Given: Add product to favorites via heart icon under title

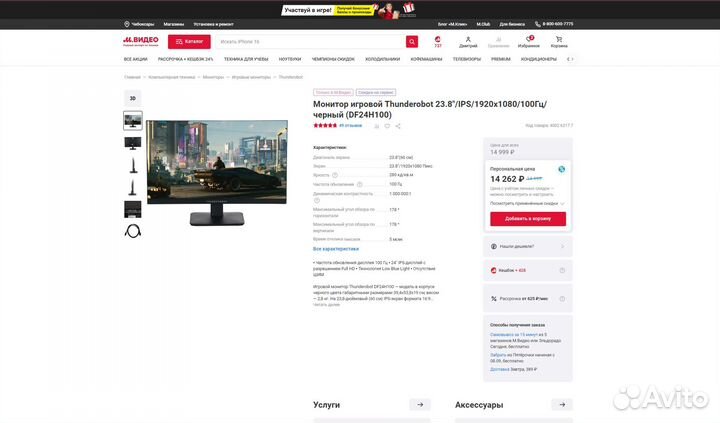Looking at the screenshot, I should tap(387, 126).
